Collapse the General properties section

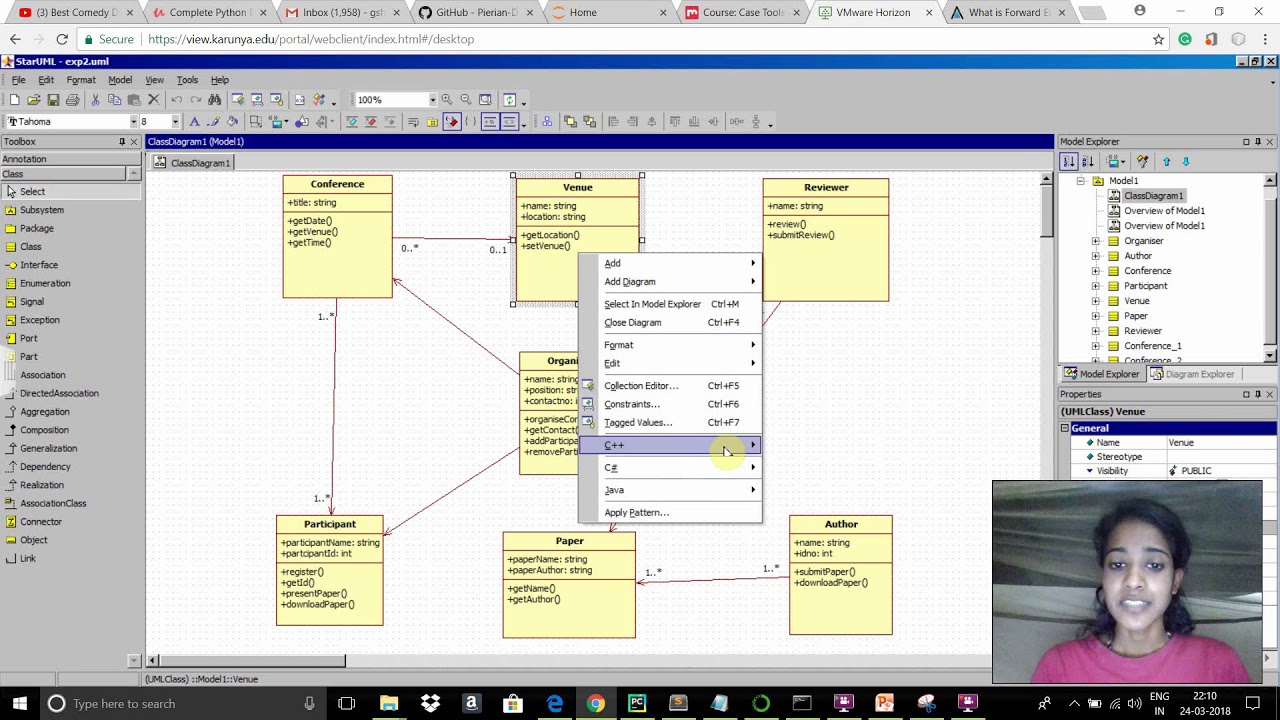(x=1065, y=428)
